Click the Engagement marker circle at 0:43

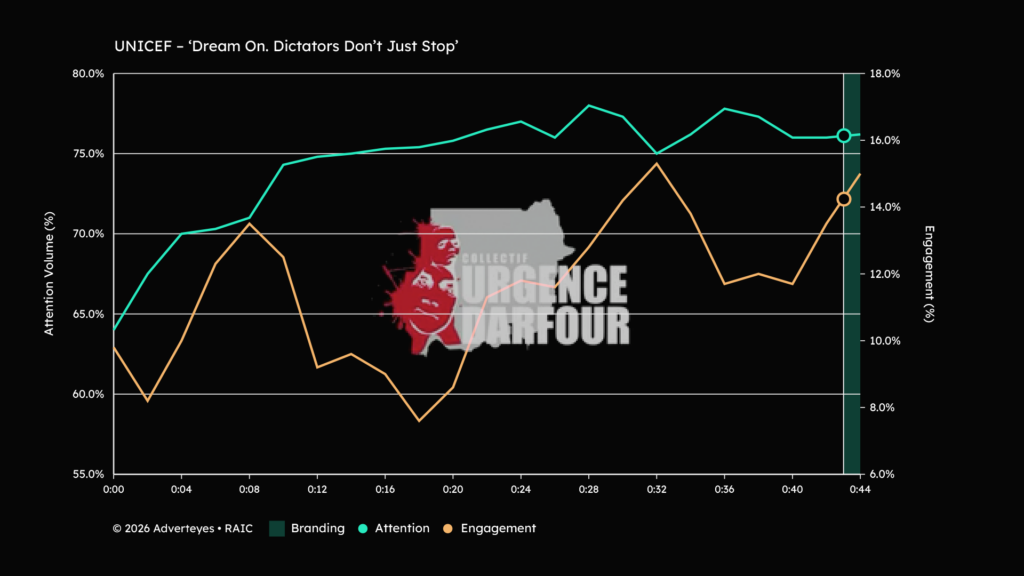[x=844, y=199]
